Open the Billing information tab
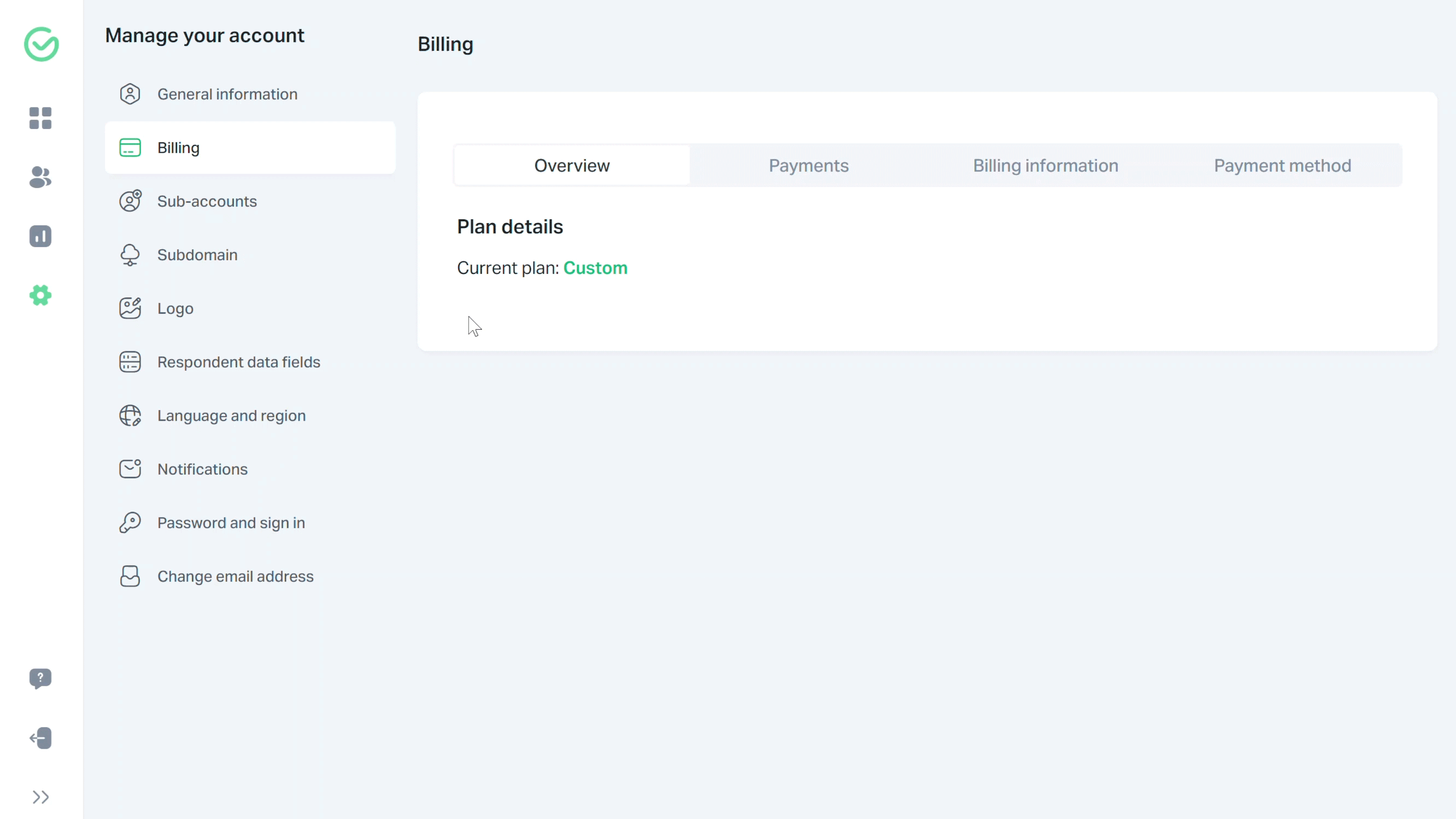Image resolution: width=1456 pixels, height=819 pixels. (1045, 166)
